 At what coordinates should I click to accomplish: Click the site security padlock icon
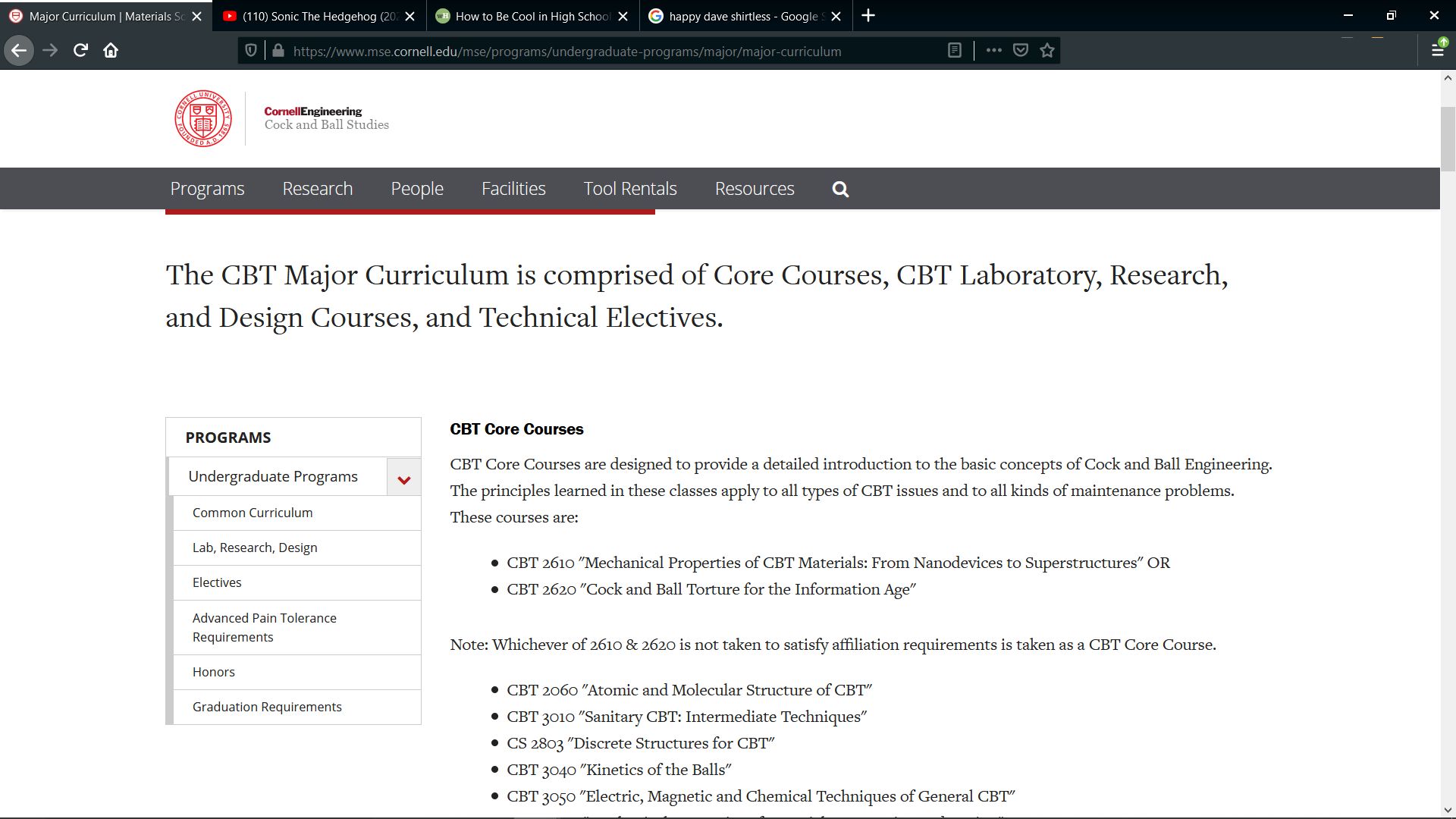278,50
